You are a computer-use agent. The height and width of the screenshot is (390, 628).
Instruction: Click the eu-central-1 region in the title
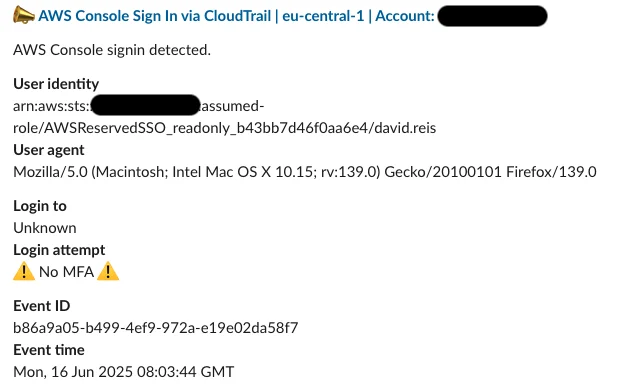pos(323,16)
